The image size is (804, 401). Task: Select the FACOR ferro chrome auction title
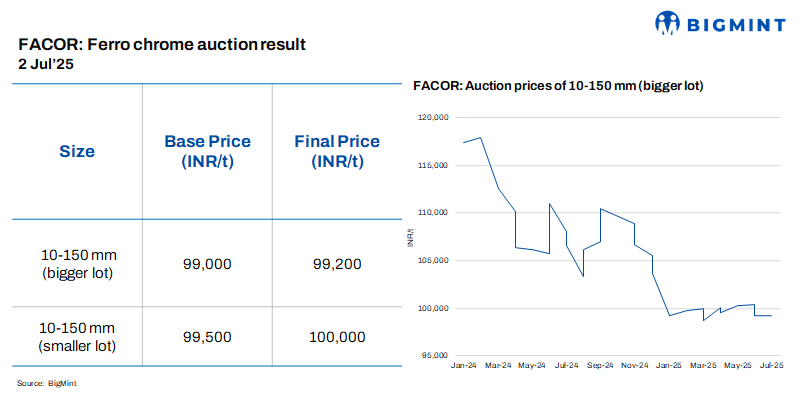[162, 44]
